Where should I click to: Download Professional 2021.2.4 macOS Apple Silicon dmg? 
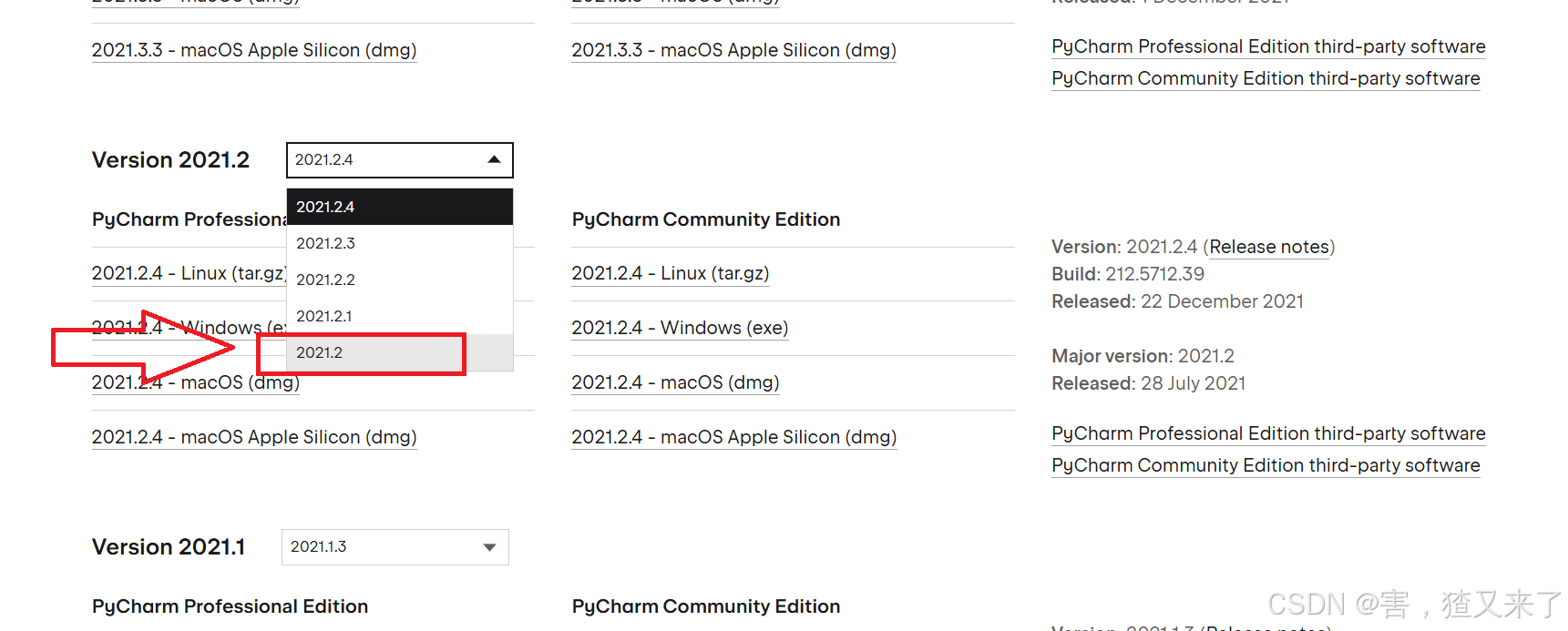[x=254, y=437]
